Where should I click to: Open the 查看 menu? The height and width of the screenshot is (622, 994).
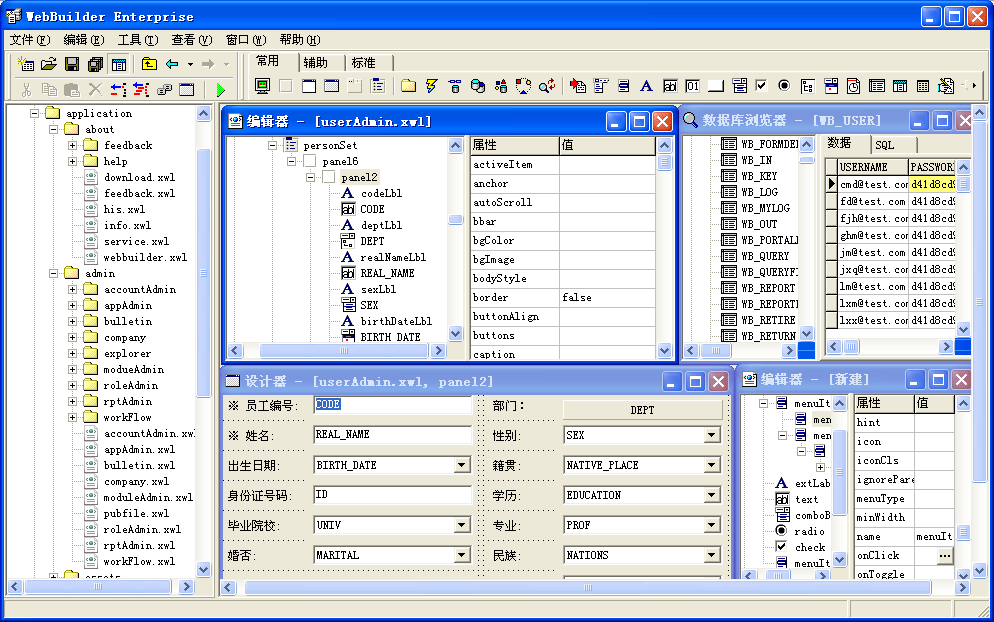[x=191, y=40]
